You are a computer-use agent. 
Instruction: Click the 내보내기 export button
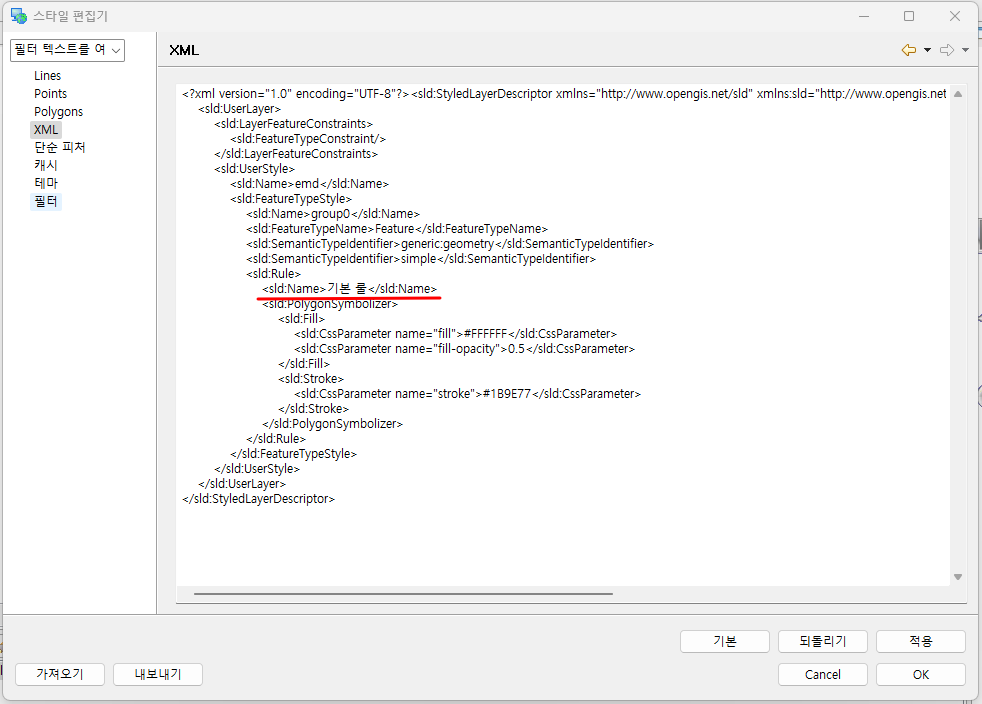click(158, 674)
